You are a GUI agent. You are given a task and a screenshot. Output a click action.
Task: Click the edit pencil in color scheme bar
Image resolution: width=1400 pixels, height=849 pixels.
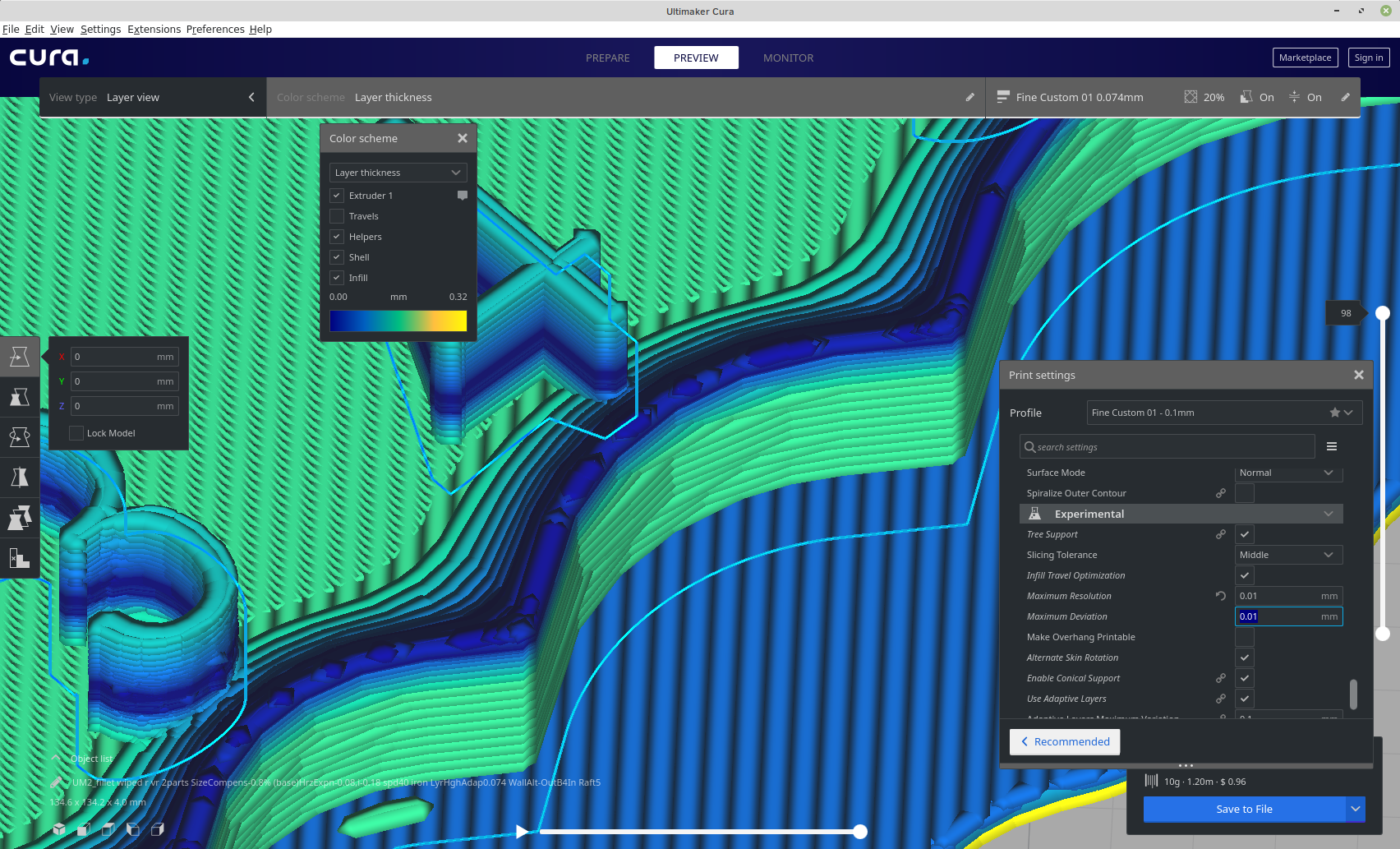[x=969, y=97]
